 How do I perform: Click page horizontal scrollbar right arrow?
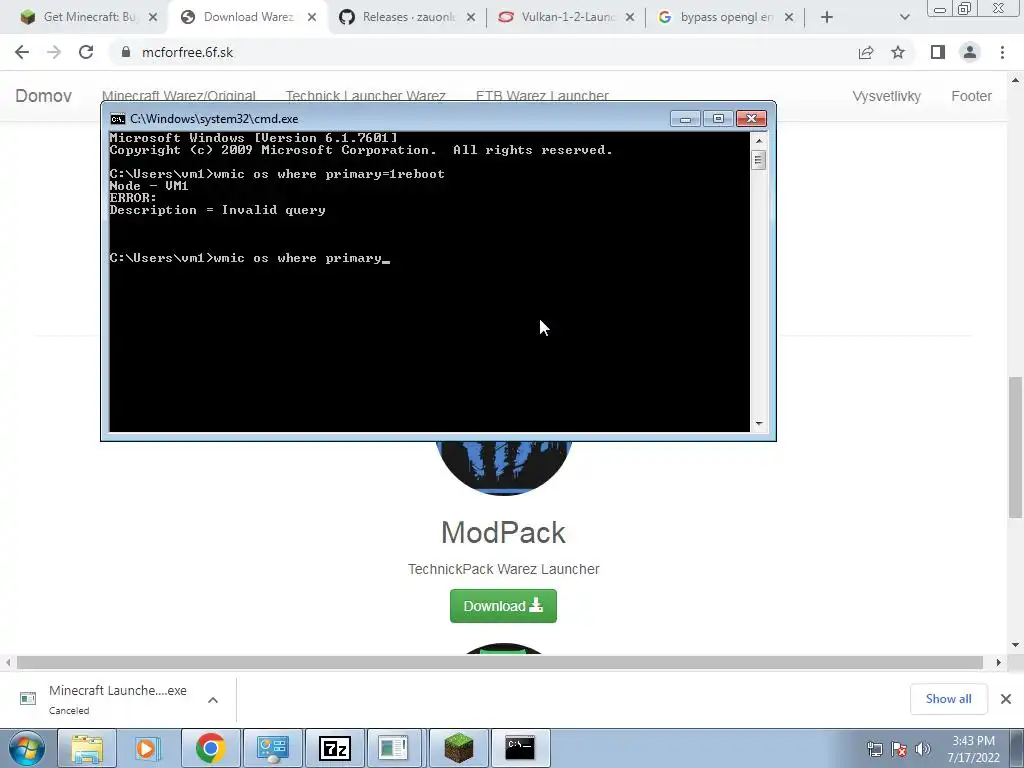point(999,662)
